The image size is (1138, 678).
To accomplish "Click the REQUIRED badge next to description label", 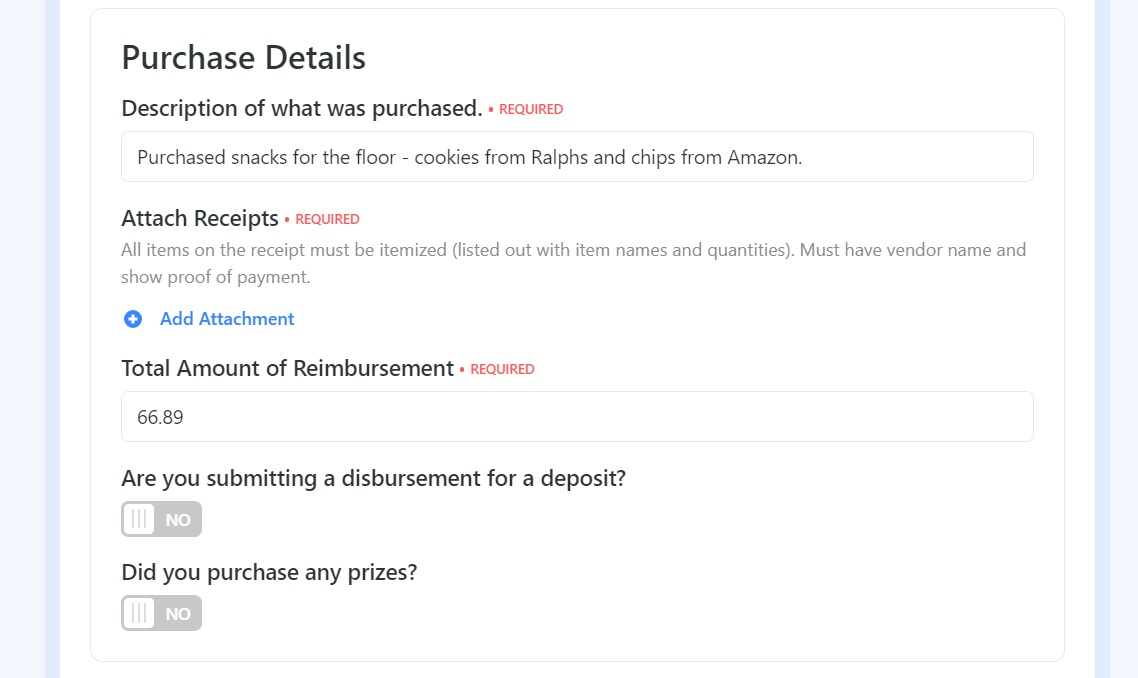I will (x=531, y=109).
